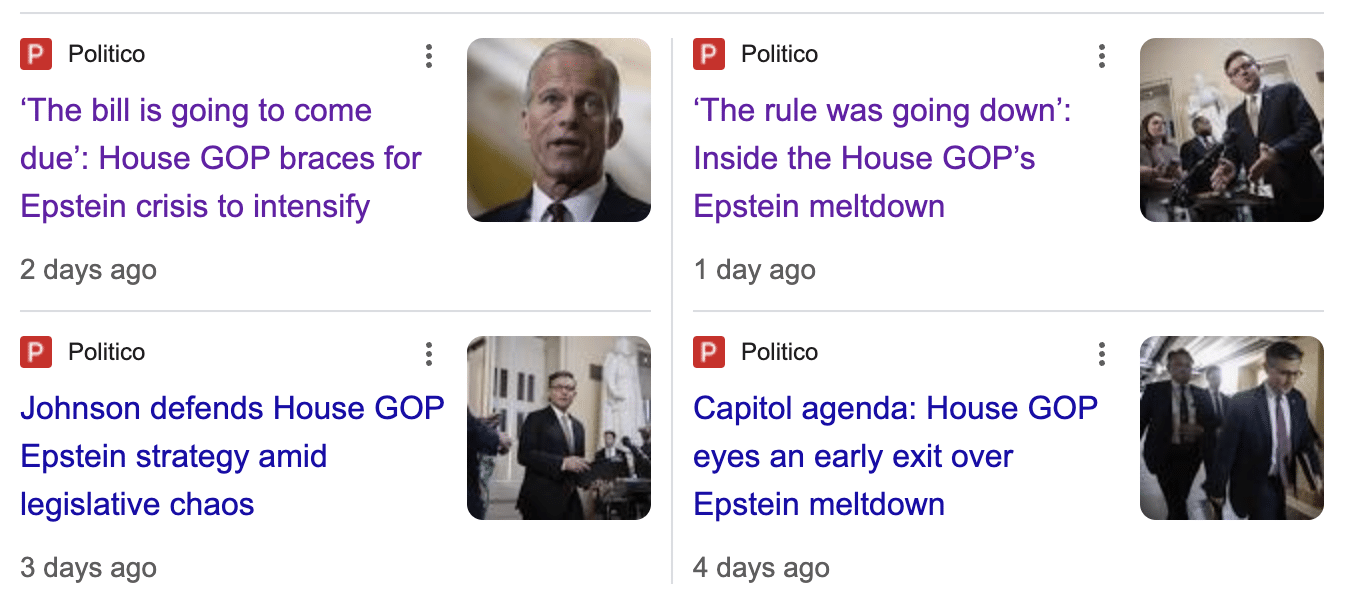Viewport: 1358px width, 608px height.
Task: Click the '3 days ago' timestamp
Action: [88, 568]
